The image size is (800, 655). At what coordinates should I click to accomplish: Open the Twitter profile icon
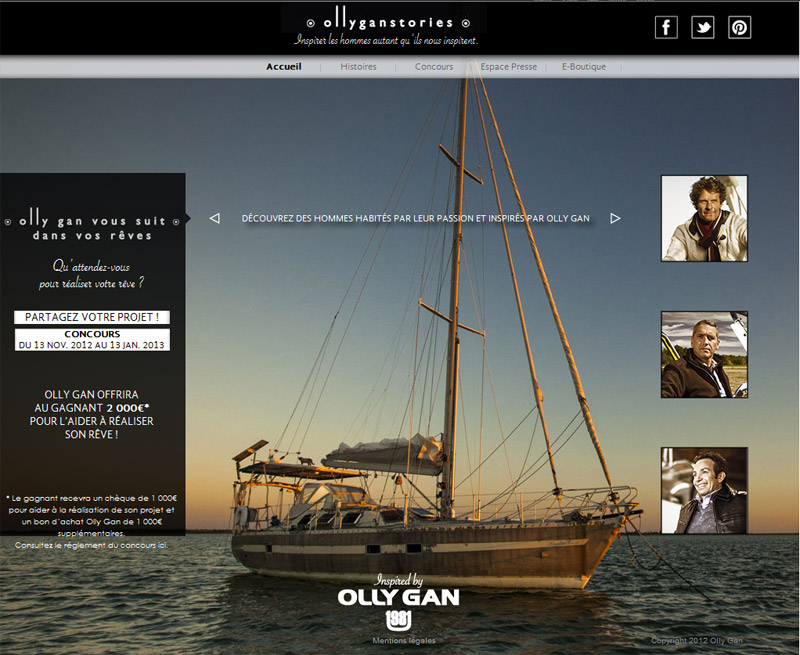pyautogui.click(x=703, y=28)
